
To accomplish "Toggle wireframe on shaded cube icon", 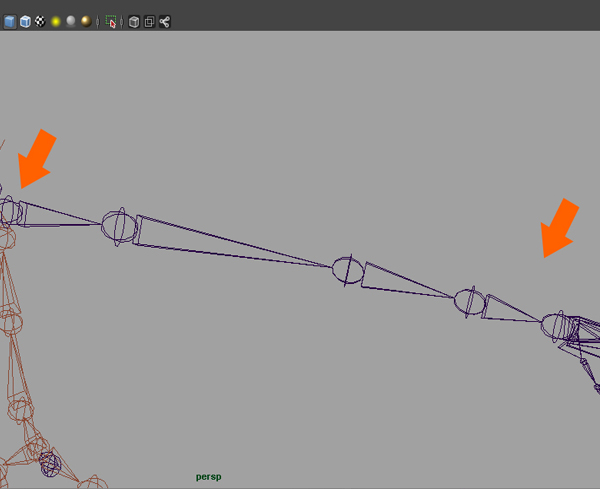I will pos(25,22).
